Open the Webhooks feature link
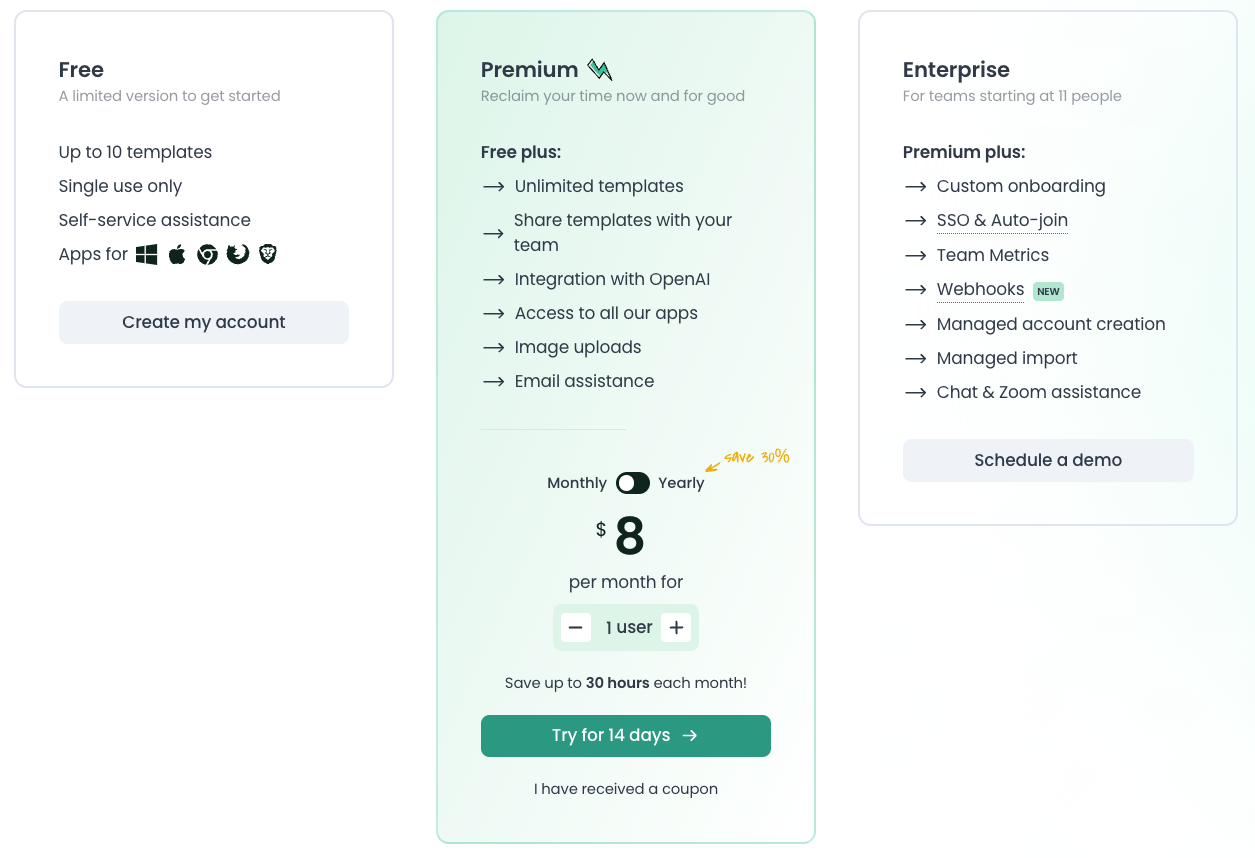The width and height of the screenshot is (1255, 858). click(980, 290)
